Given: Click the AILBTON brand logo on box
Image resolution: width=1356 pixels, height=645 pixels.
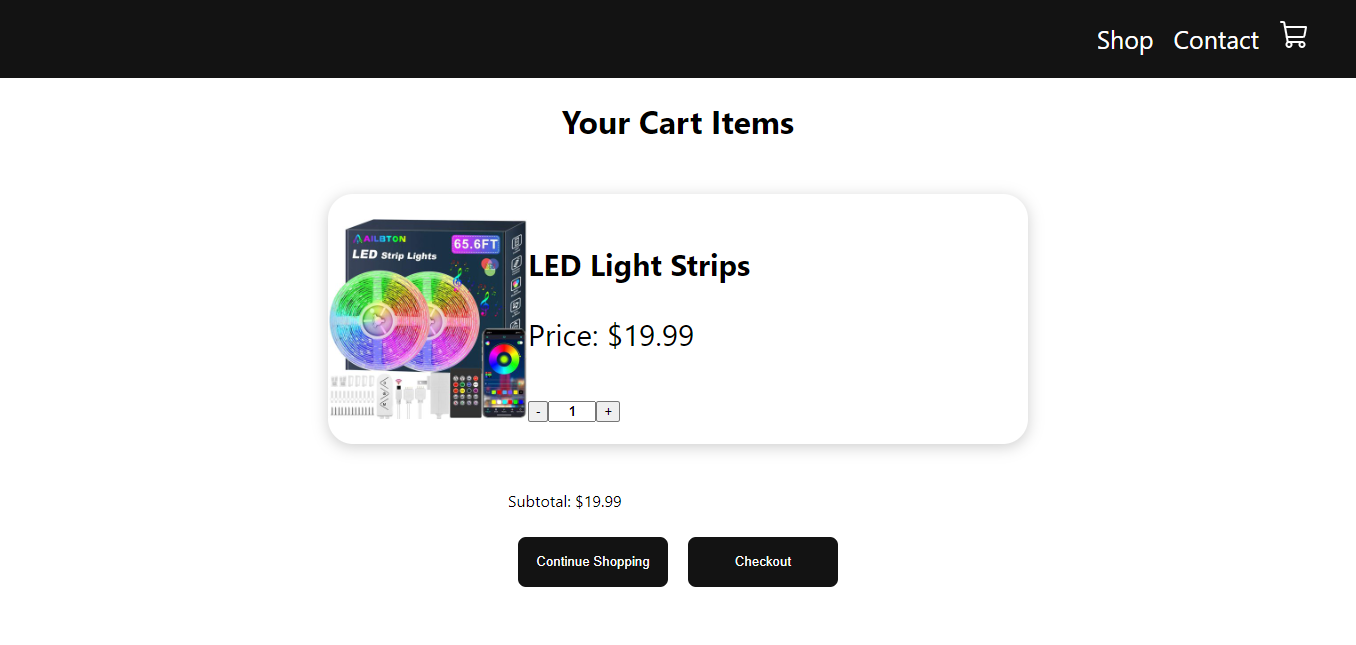Looking at the screenshot, I should pos(380,240).
